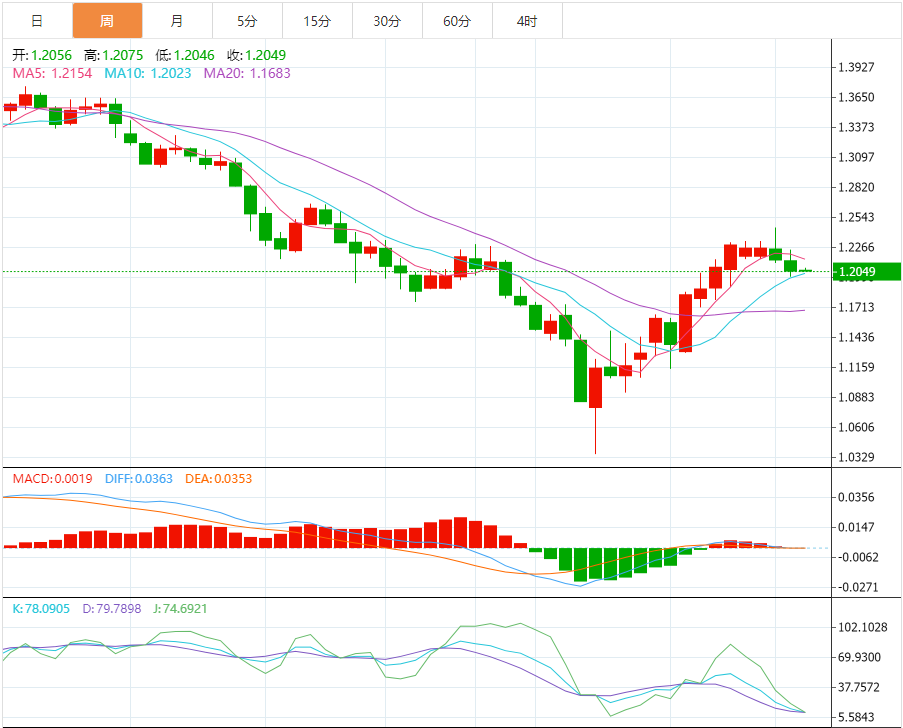Click the K: 78.0905 legend value
This screenshot has width=903, height=728.
point(41,608)
